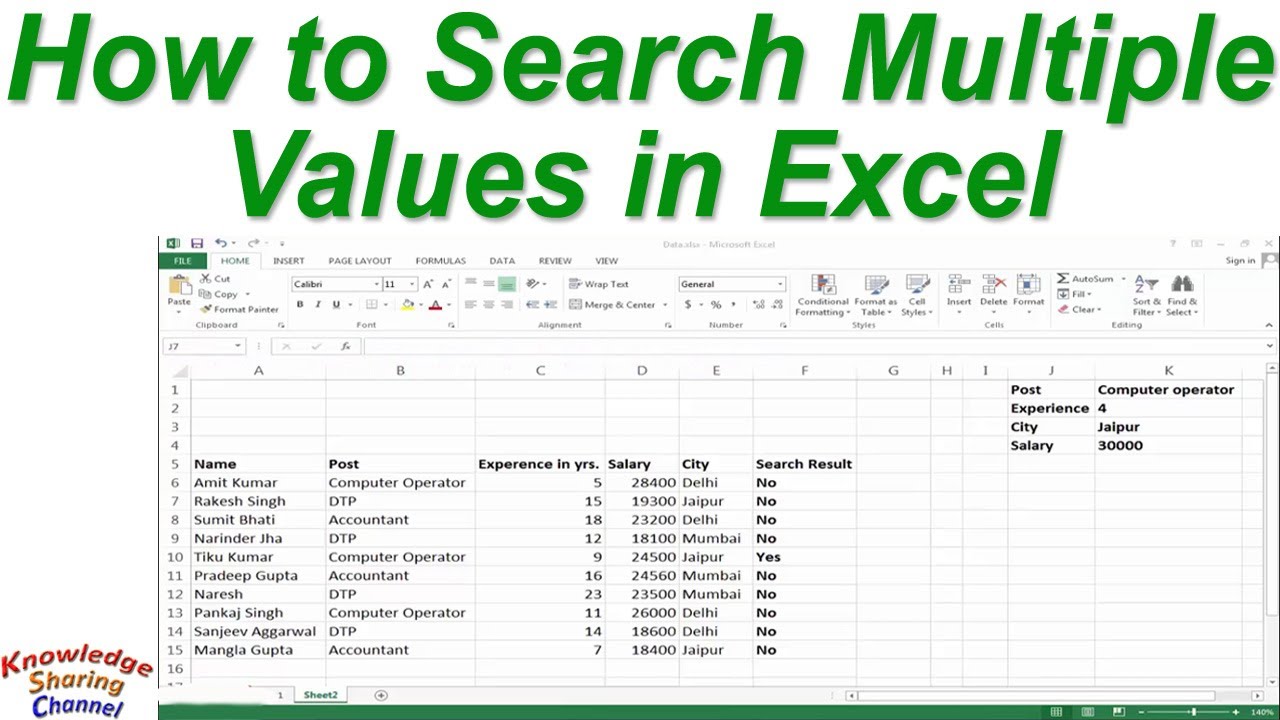Apply Middle Align to the cell

point(489,284)
